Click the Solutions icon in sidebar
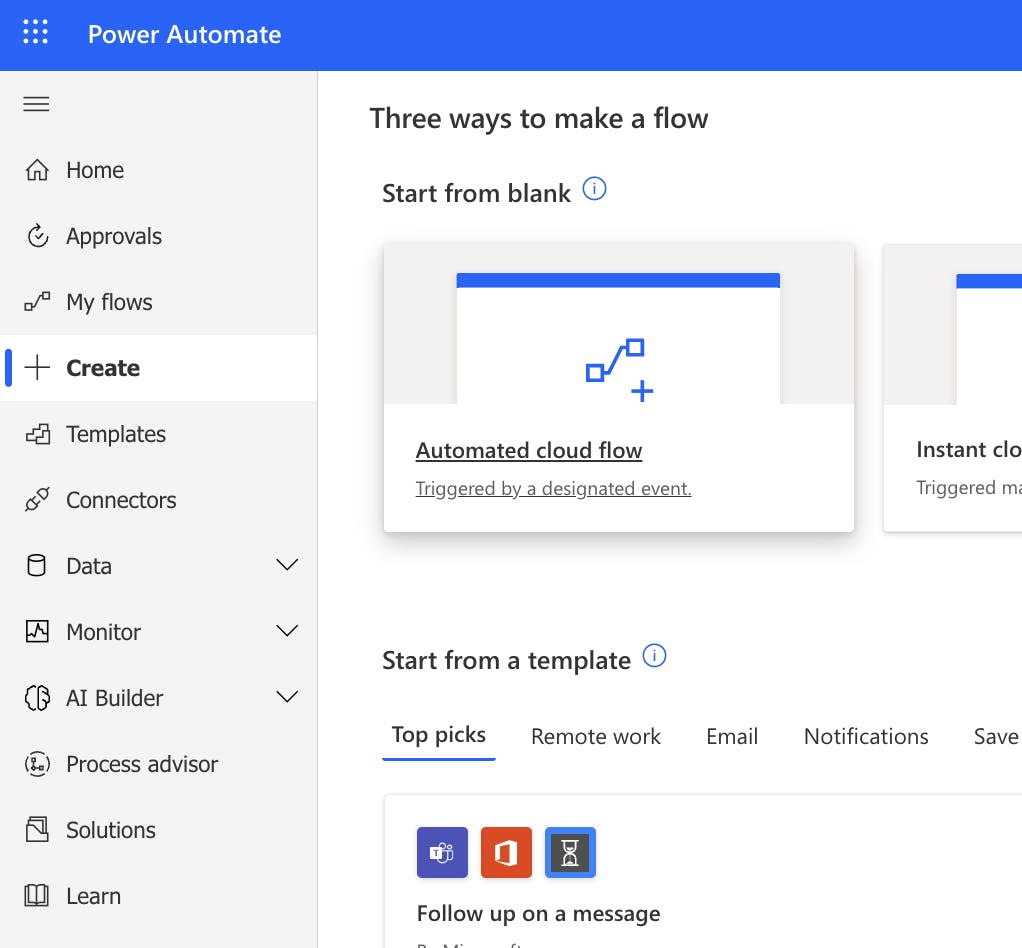1022x948 pixels. (37, 830)
